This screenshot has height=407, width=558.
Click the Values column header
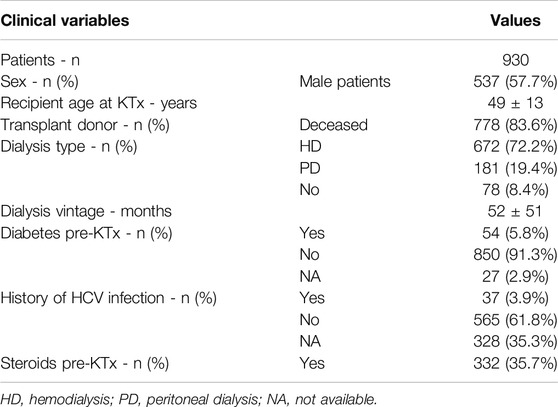(x=515, y=20)
